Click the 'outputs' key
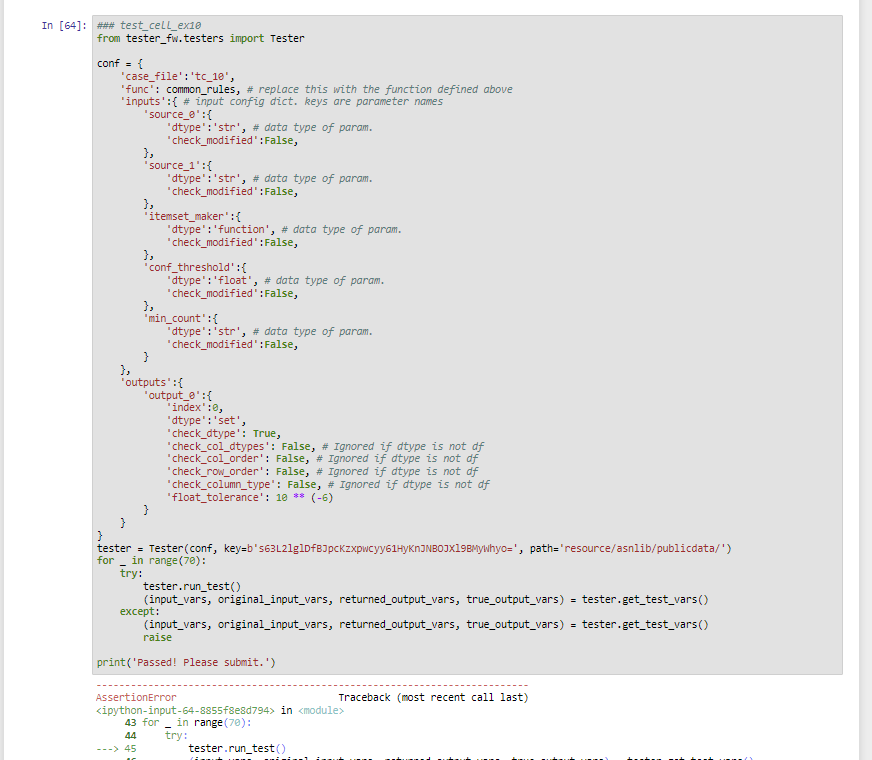 coord(145,383)
